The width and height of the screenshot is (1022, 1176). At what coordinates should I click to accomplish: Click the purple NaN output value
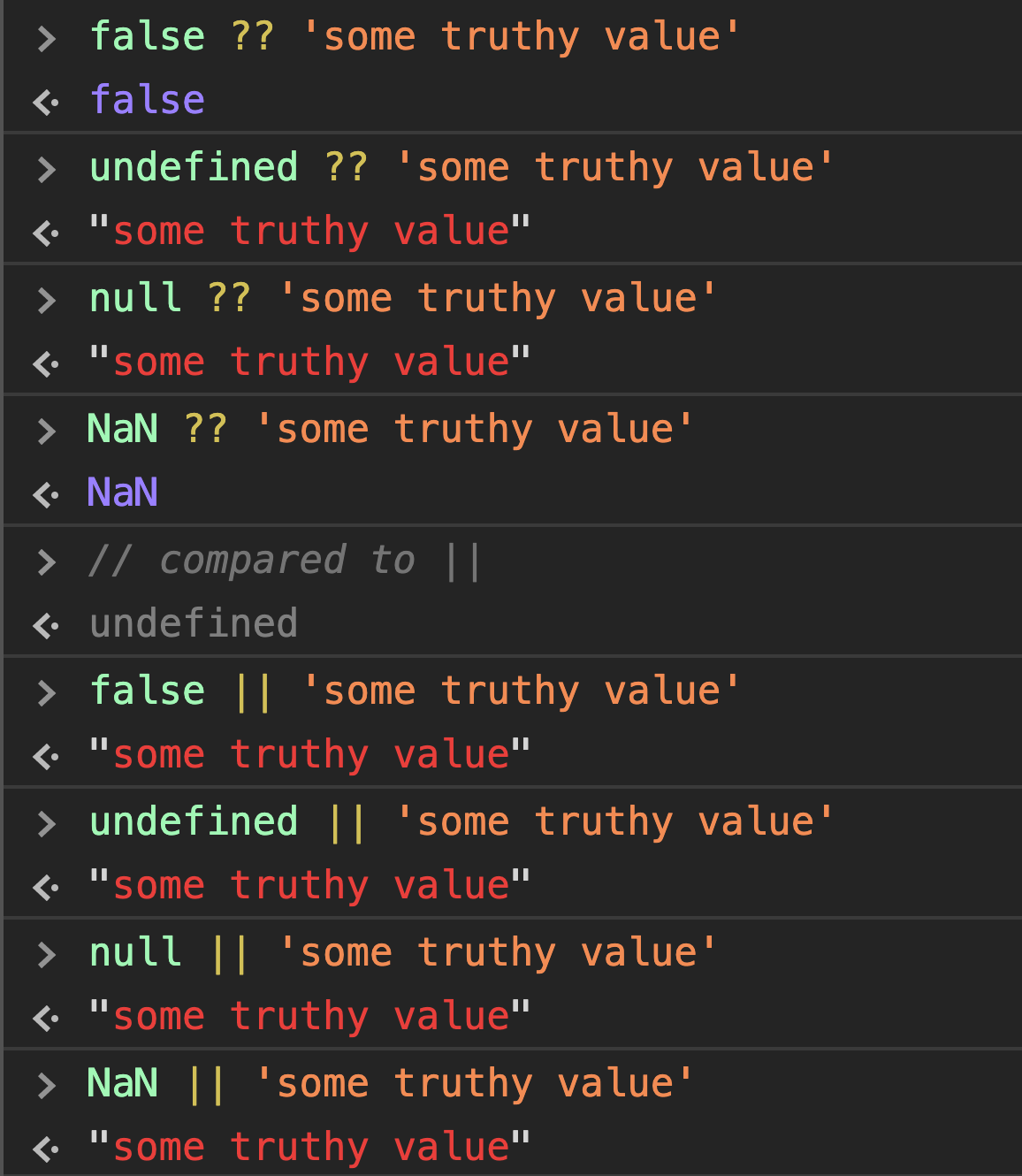click(123, 493)
